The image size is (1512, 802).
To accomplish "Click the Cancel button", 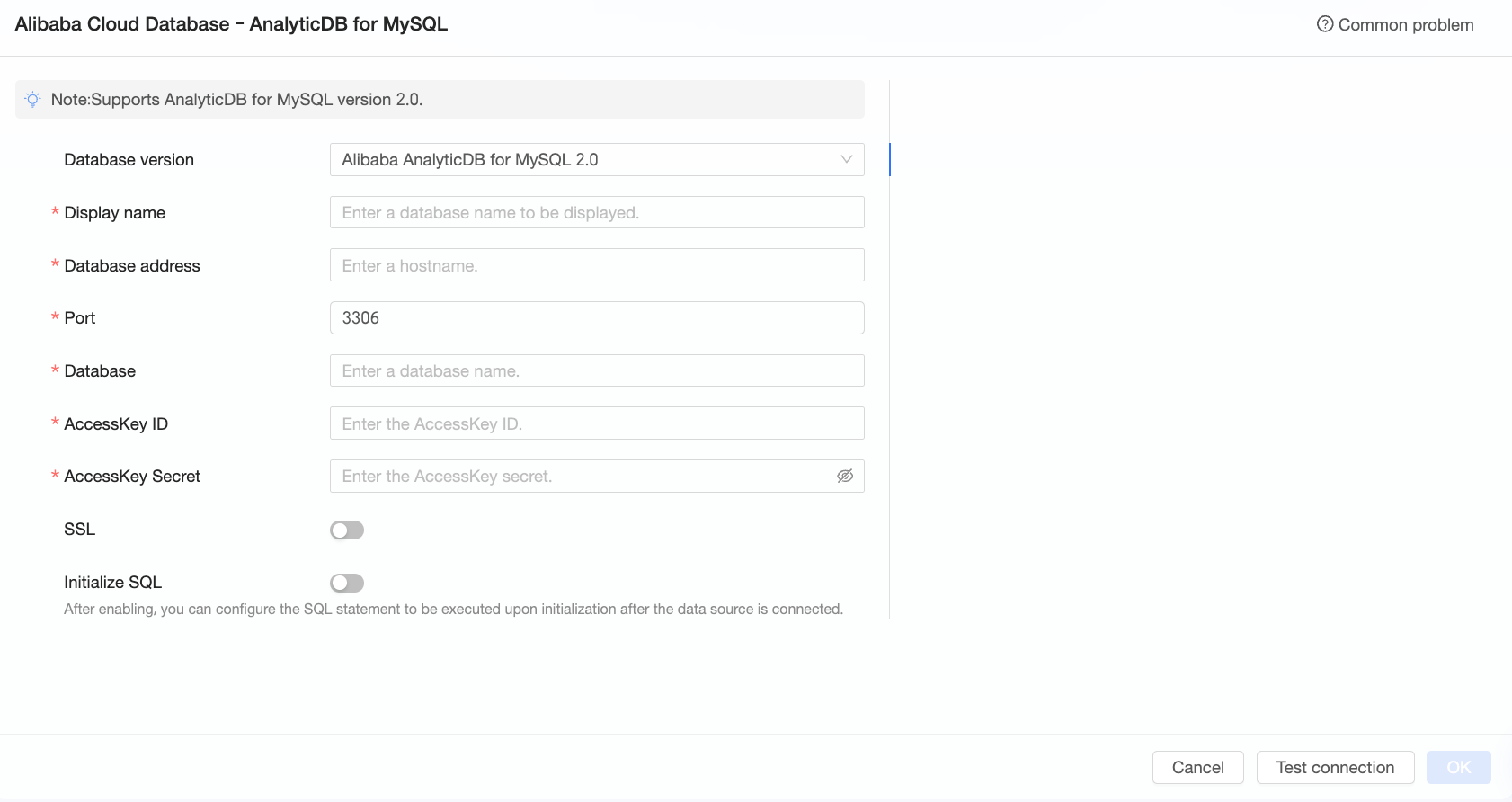I will 1198,768.
